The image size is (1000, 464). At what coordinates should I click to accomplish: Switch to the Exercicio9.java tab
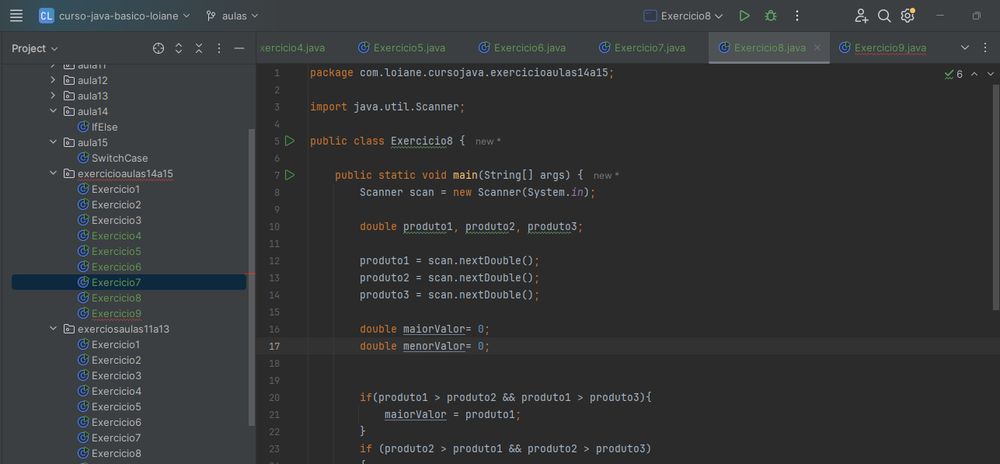click(882, 48)
